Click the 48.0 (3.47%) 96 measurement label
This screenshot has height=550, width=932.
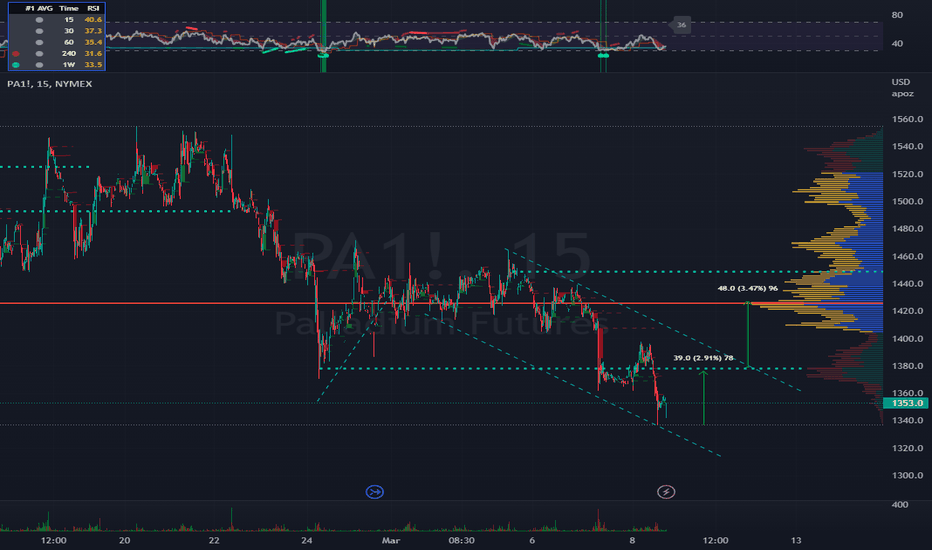[x=748, y=288]
